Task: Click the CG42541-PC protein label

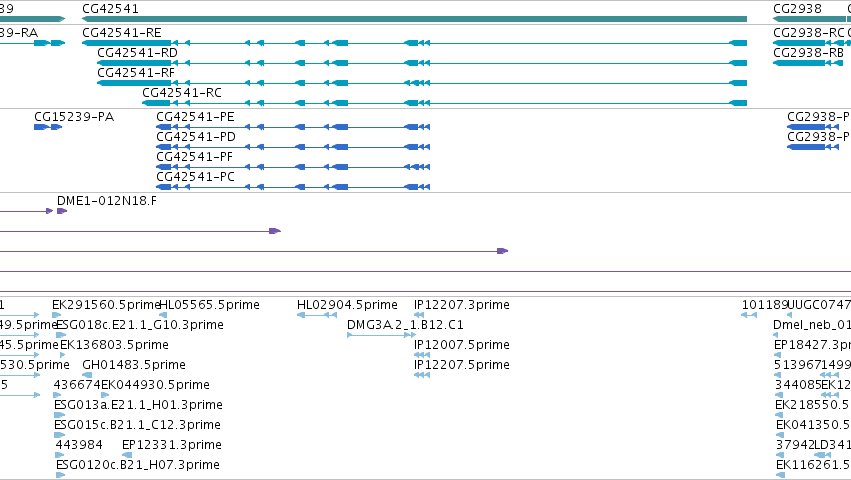Action: click(x=195, y=177)
